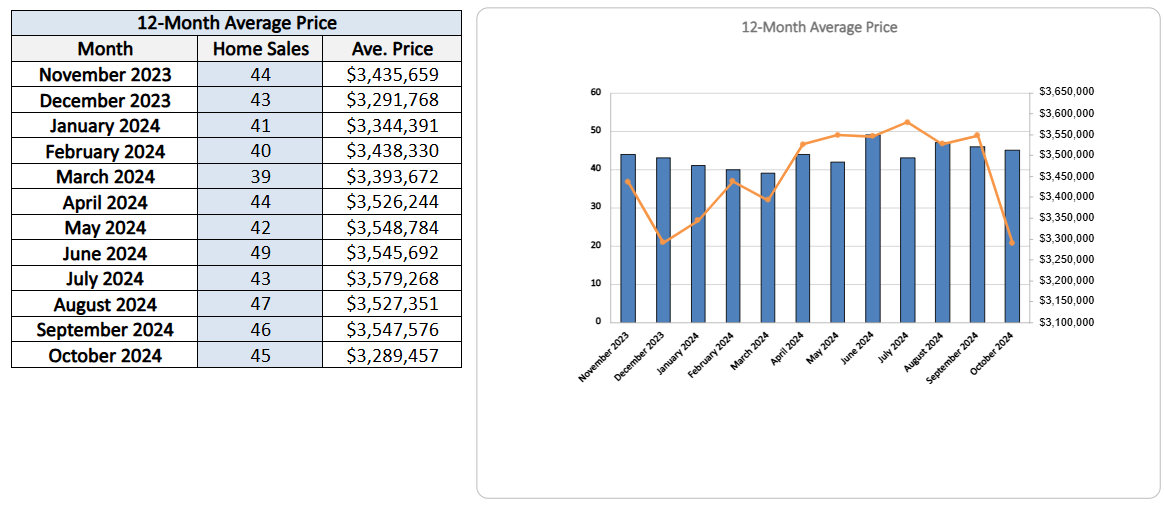Click the $3,527,351 price cell
The image size is (1164, 508).
coord(392,305)
